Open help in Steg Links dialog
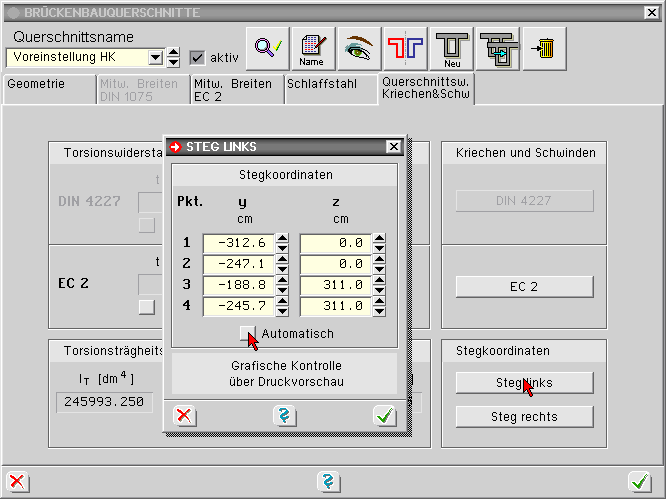666x499 pixels. click(x=285, y=415)
